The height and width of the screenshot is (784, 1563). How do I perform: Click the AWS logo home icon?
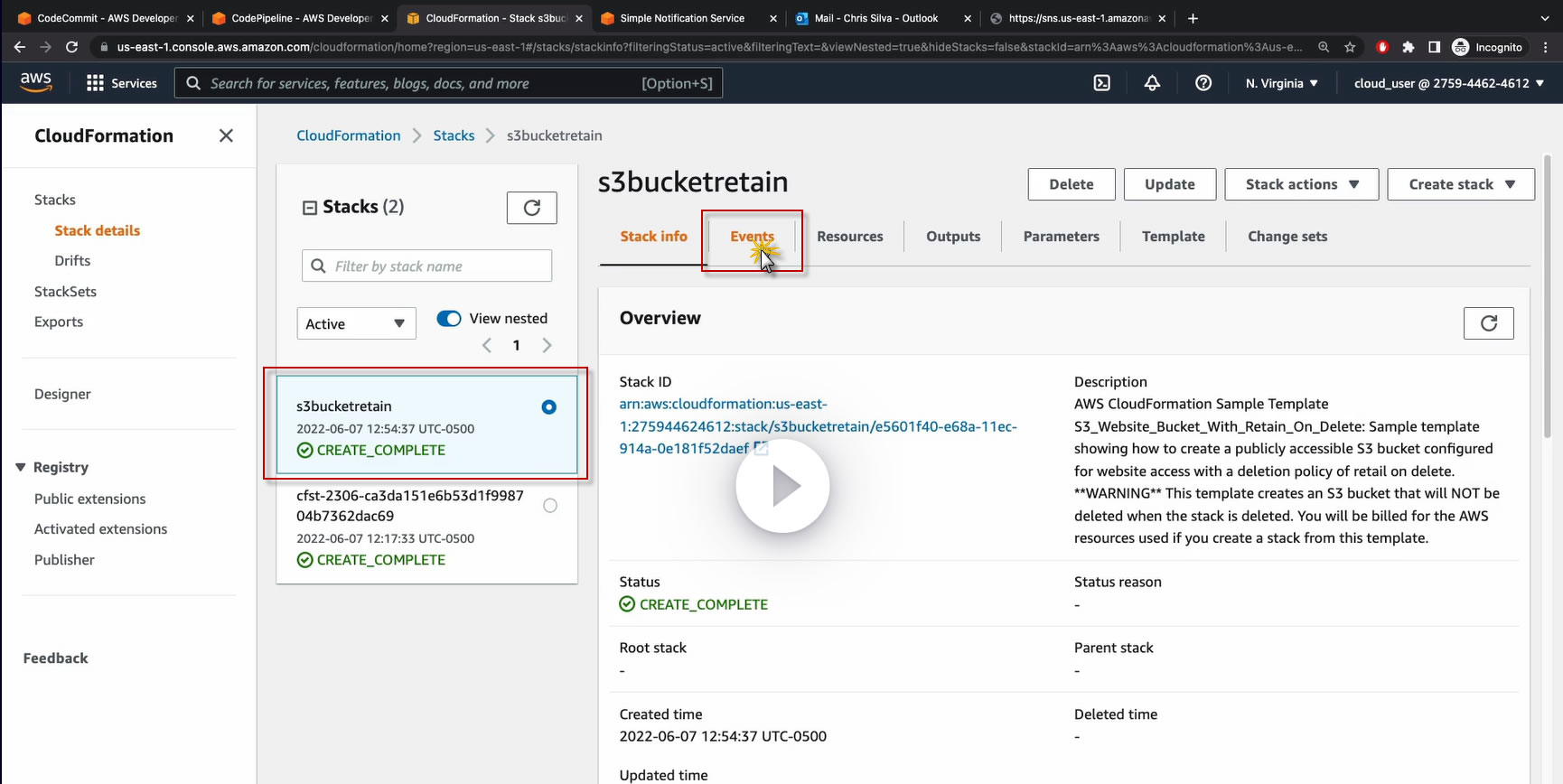(36, 82)
